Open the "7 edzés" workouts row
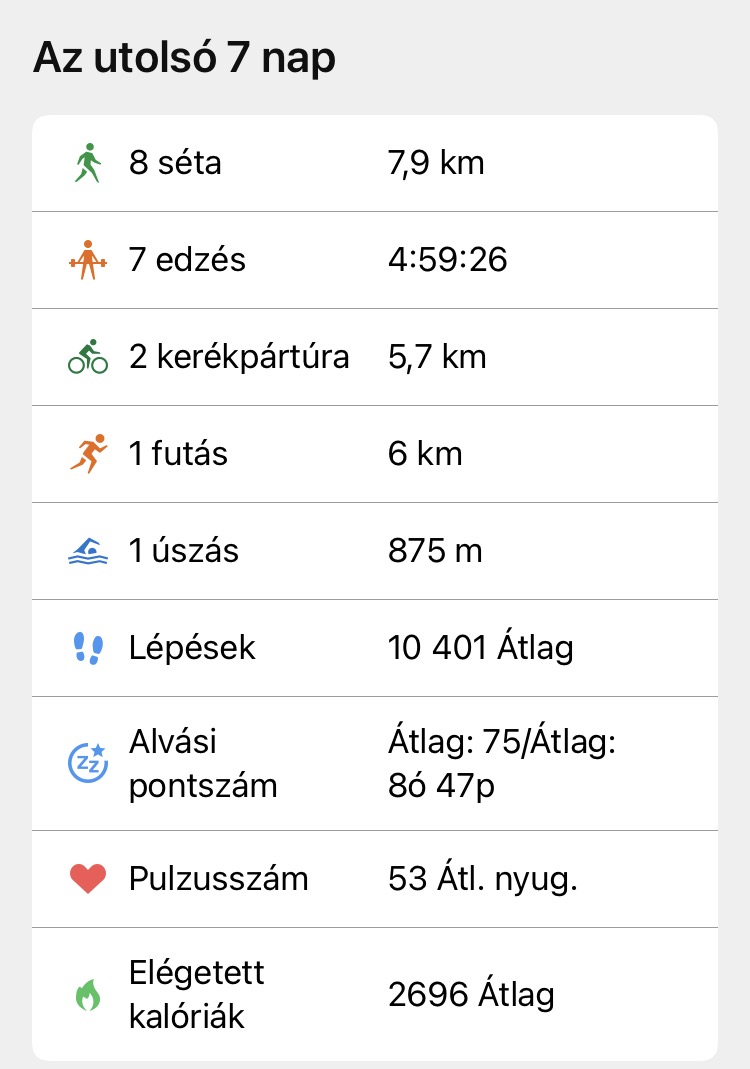This screenshot has height=1069, width=750. pos(187,260)
